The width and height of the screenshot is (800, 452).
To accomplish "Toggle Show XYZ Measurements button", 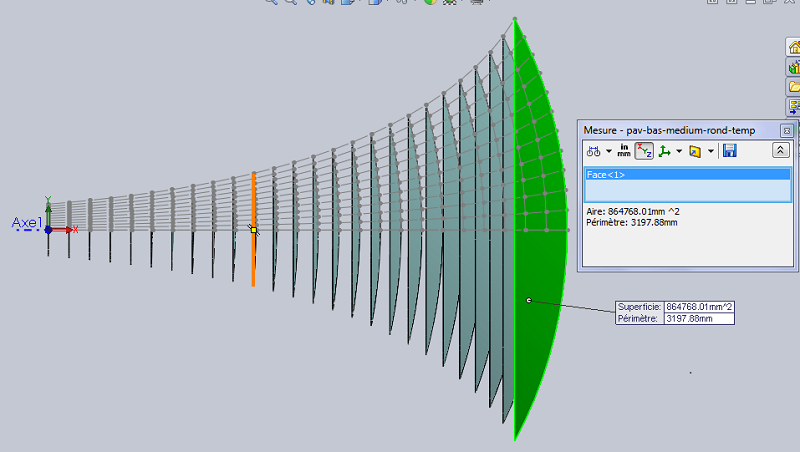I will pos(644,151).
